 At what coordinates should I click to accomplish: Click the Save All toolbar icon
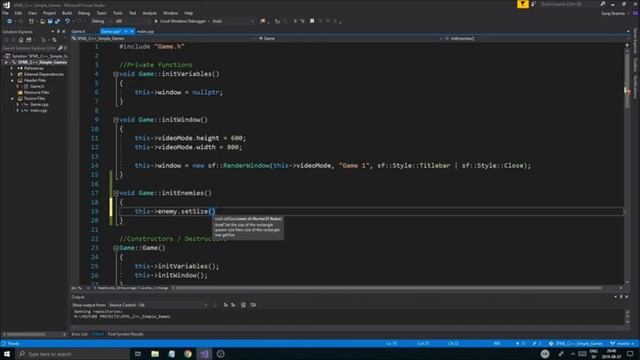[x=57, y=21]
